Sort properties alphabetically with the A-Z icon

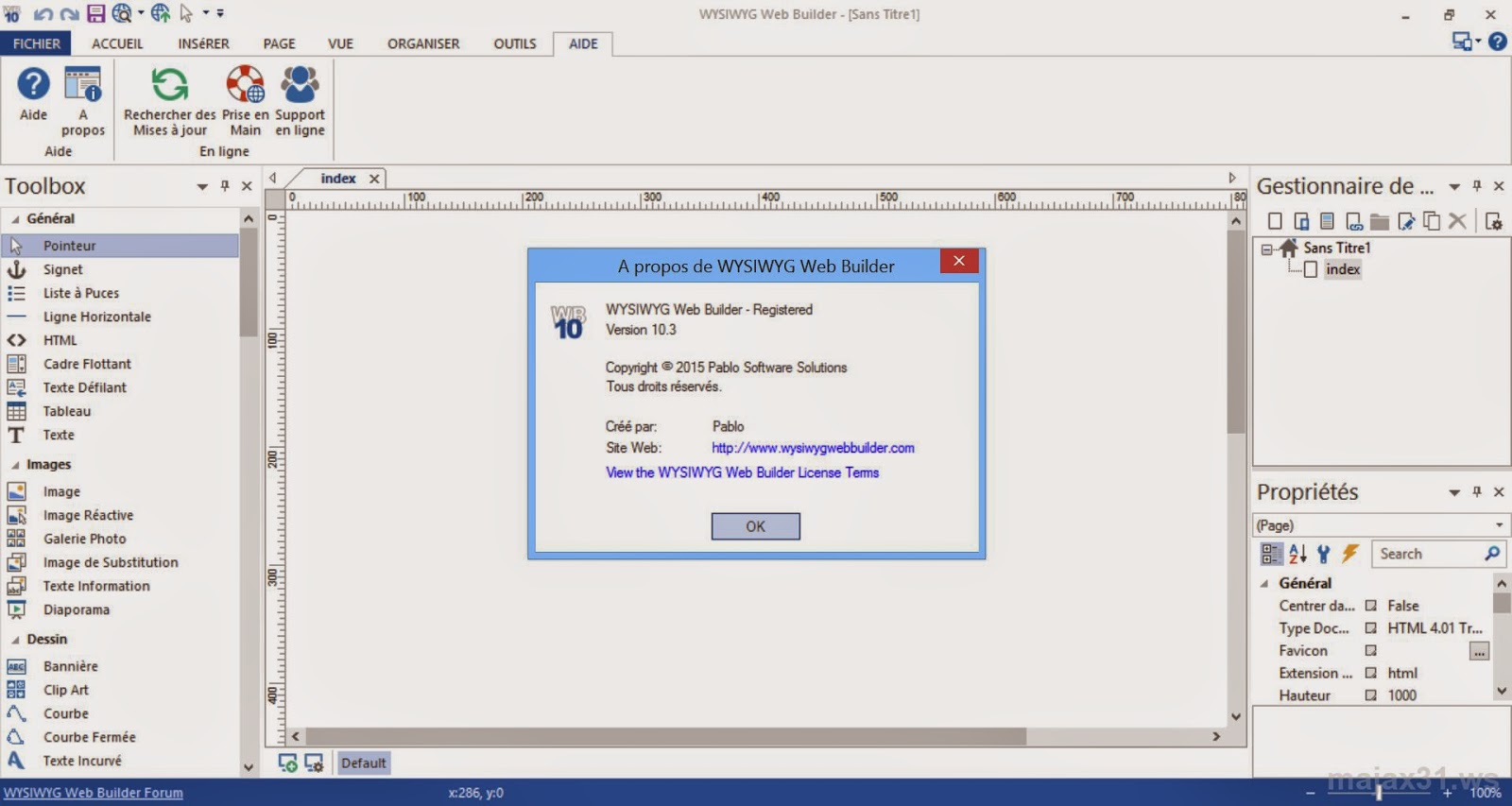coord(1297,554)
